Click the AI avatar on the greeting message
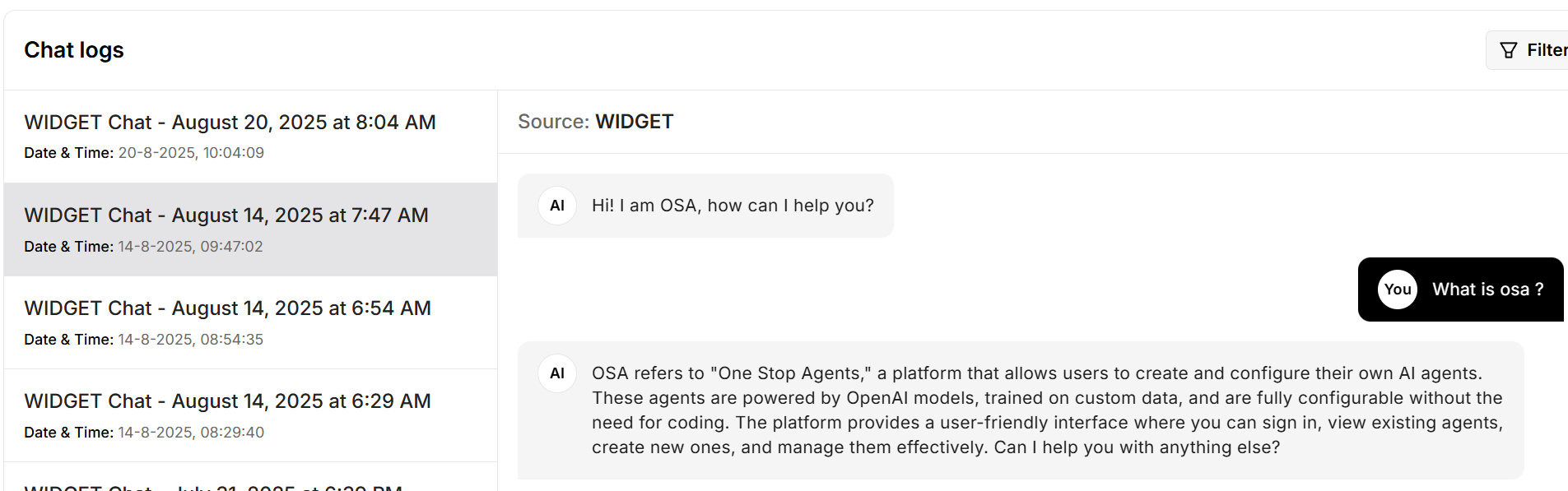The width and height of the screenshot is (1568, 491). click(557, 206)
